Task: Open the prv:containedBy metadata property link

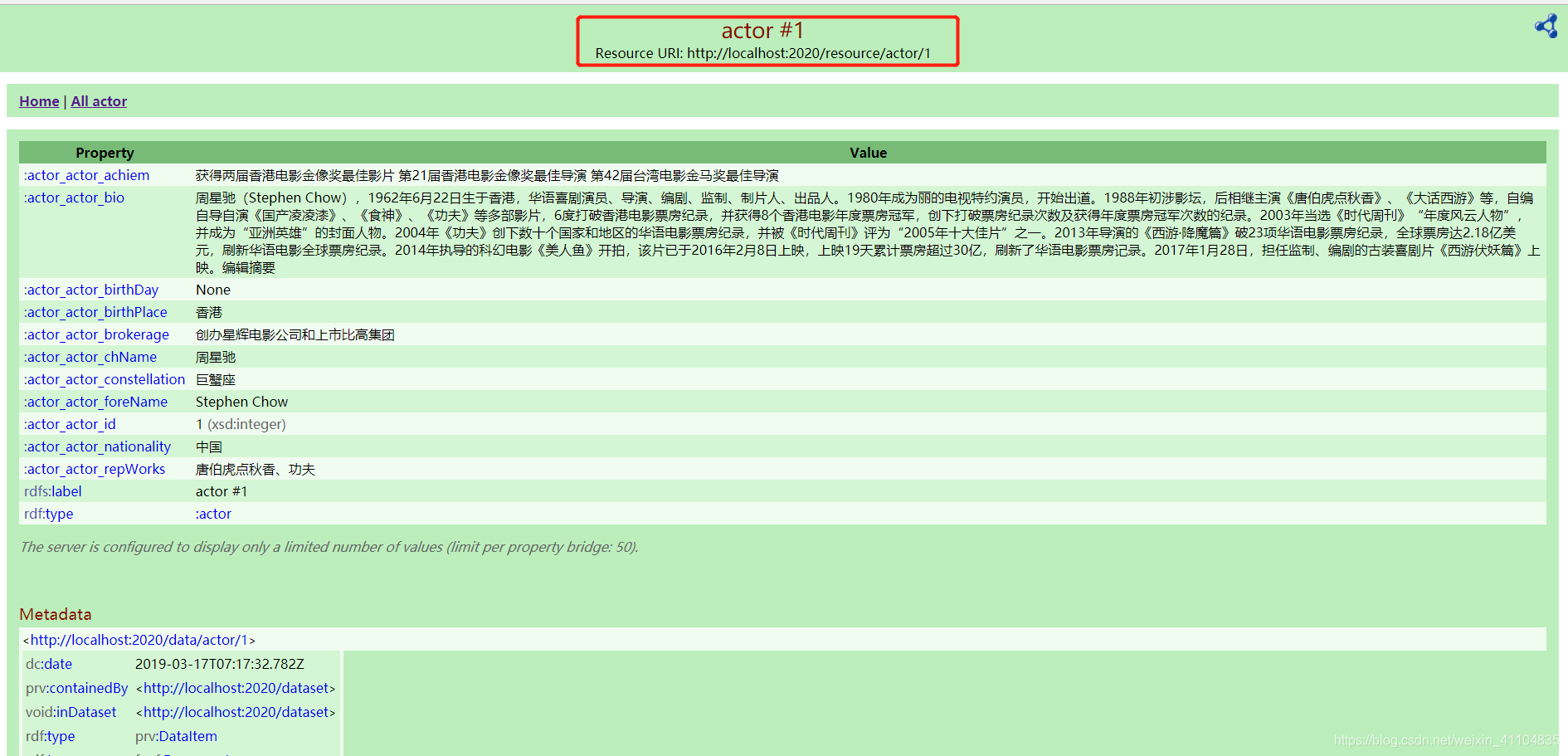Action: pyautogui.click(x=77, y=688)
